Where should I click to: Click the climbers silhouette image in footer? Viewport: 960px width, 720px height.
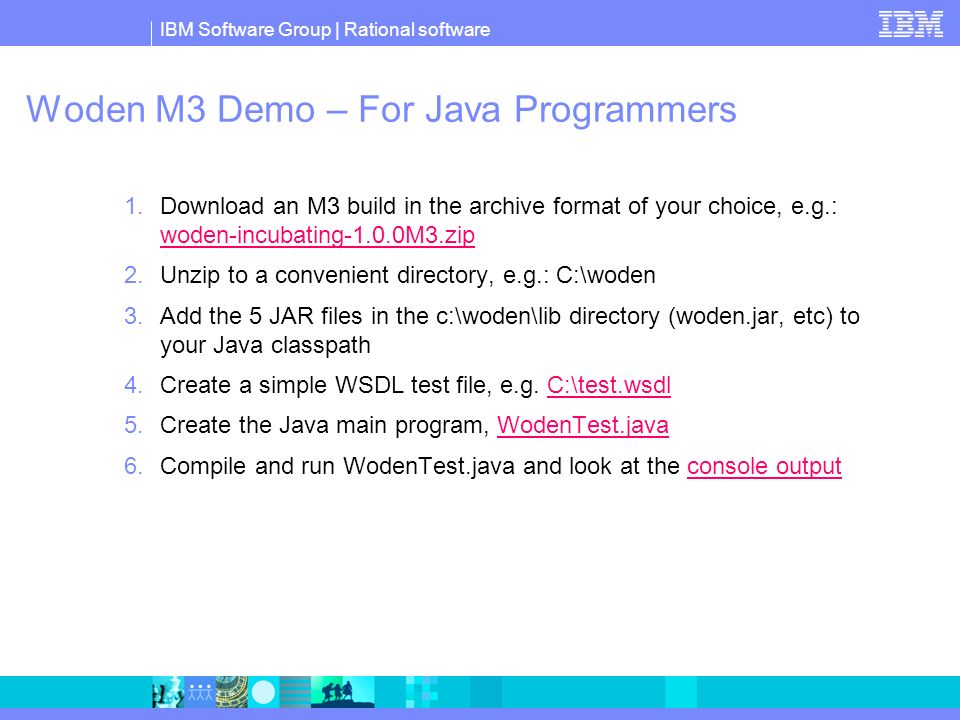343,692
